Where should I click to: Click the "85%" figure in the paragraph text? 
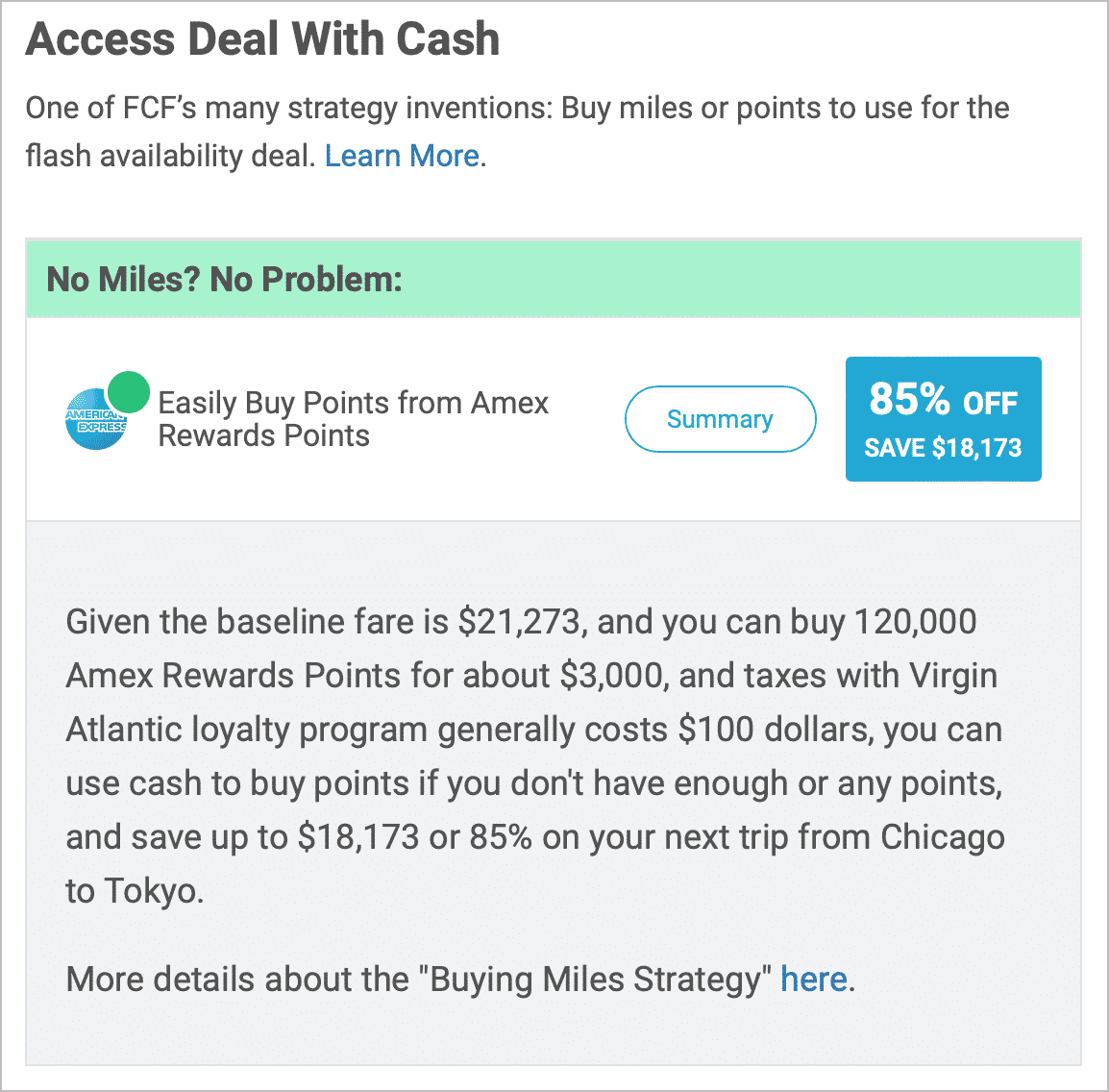[x=501, y=836]
